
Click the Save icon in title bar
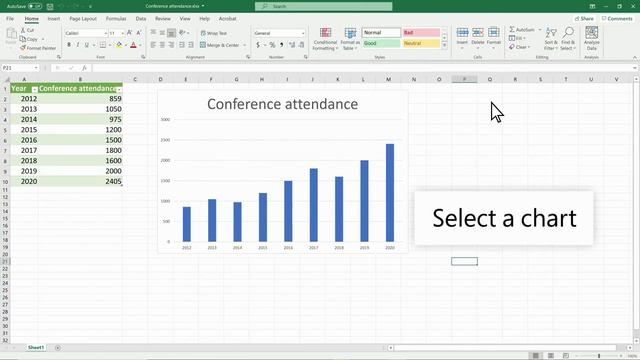click(x=50, y=7)
